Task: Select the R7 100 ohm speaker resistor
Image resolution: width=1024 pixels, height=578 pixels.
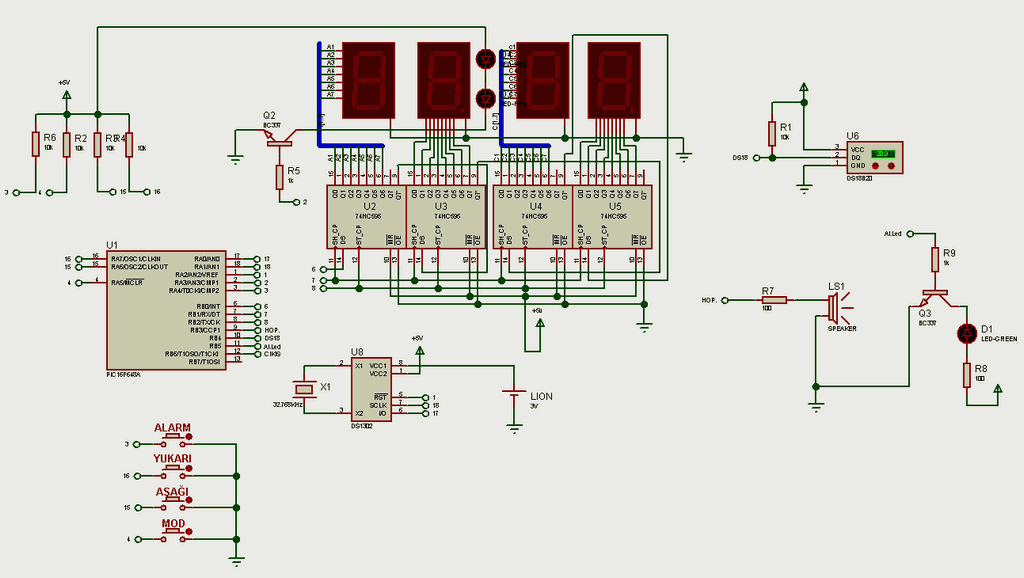Action: pos(775,300)
